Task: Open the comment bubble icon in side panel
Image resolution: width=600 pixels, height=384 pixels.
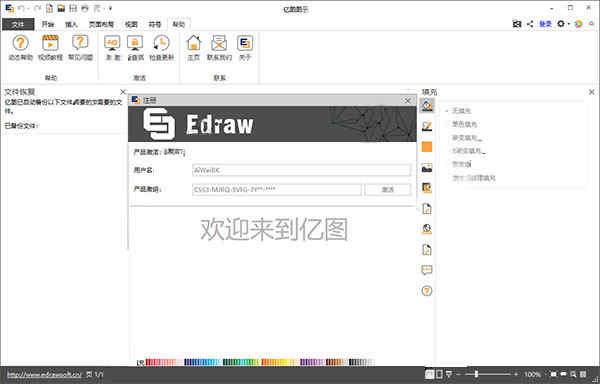Action: 427,270
